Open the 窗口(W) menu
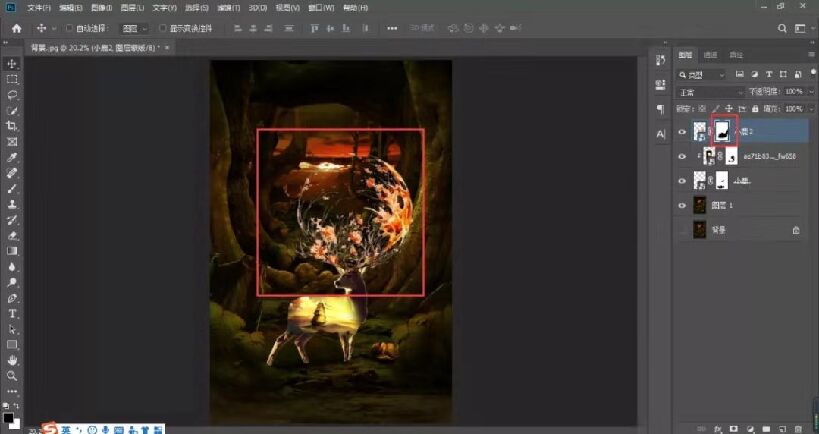Screen dimensions: 819x434 coord(321,8)
